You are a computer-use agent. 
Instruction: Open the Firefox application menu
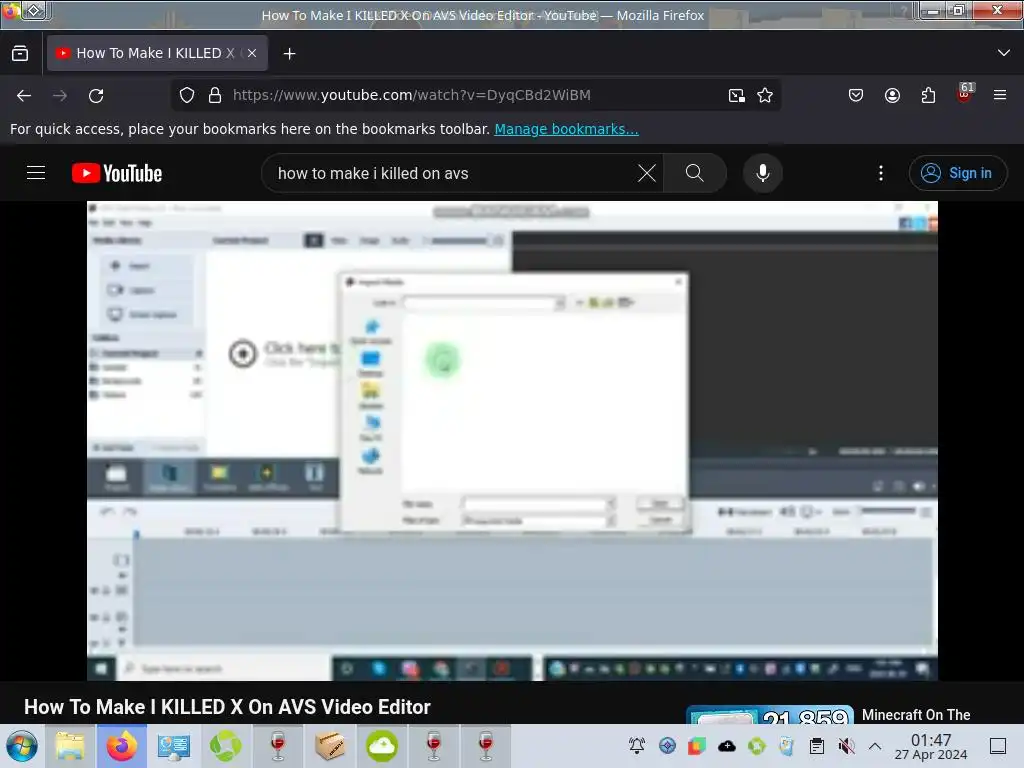(1000, 95)
